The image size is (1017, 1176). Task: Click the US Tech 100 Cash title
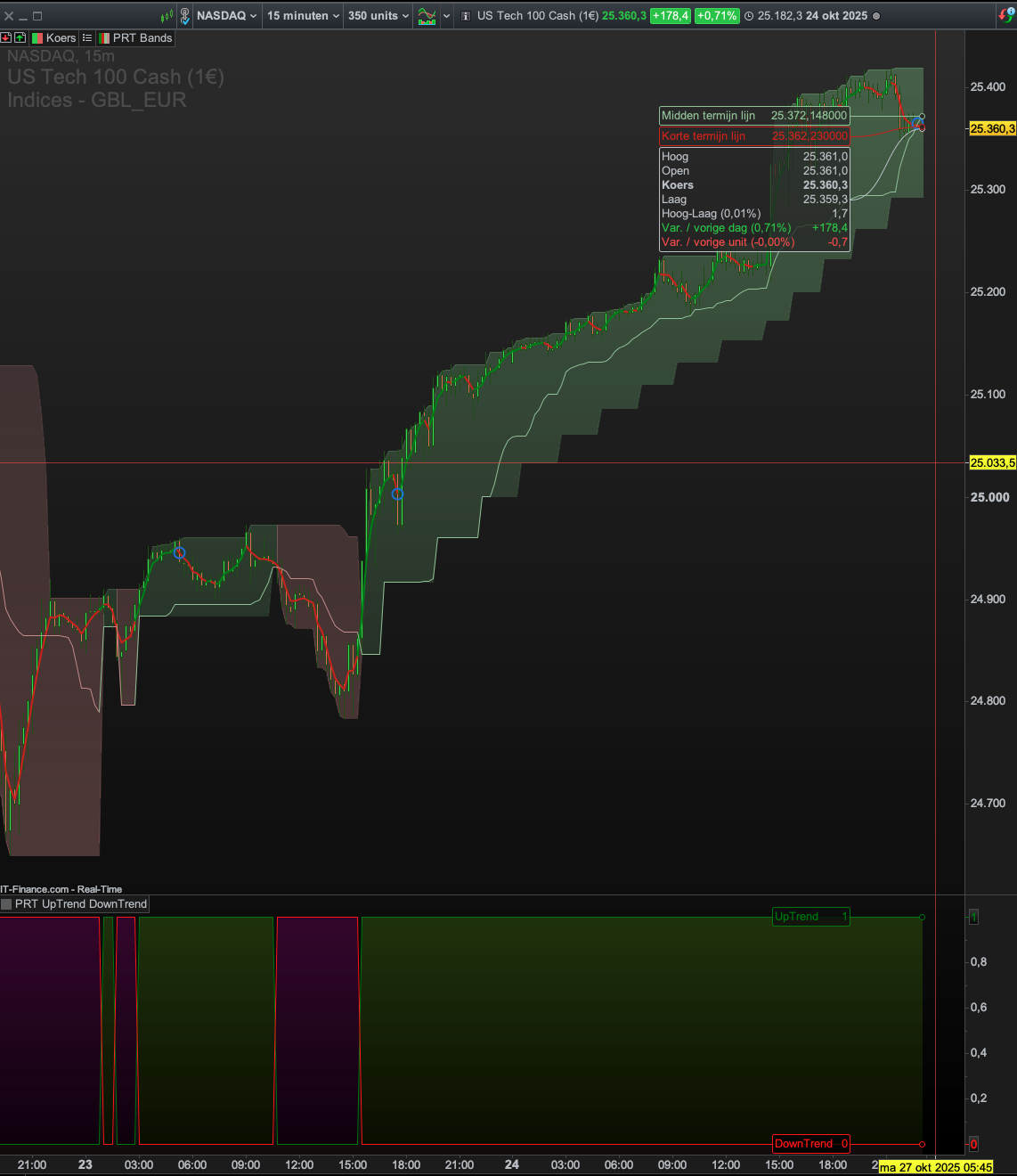538,16
